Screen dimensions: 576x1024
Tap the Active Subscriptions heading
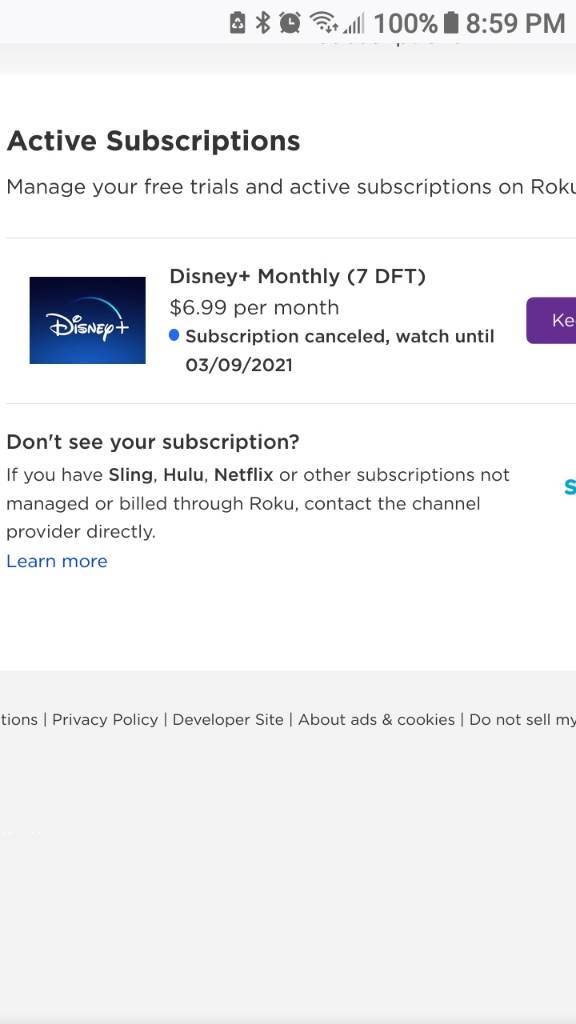pos(153,141)
